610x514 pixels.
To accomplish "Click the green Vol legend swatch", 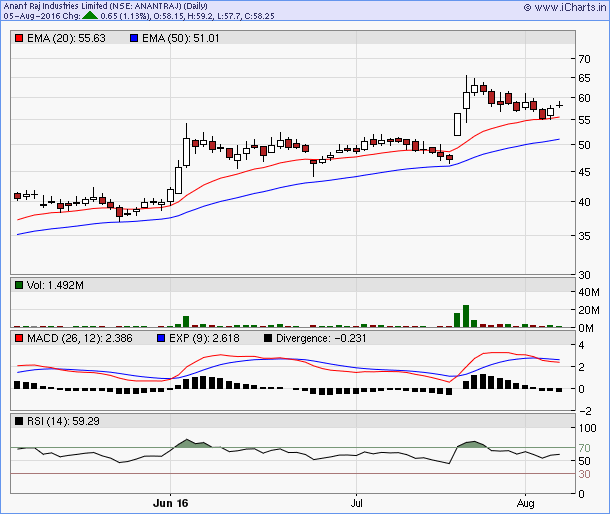I will click(x=19, y=285).
